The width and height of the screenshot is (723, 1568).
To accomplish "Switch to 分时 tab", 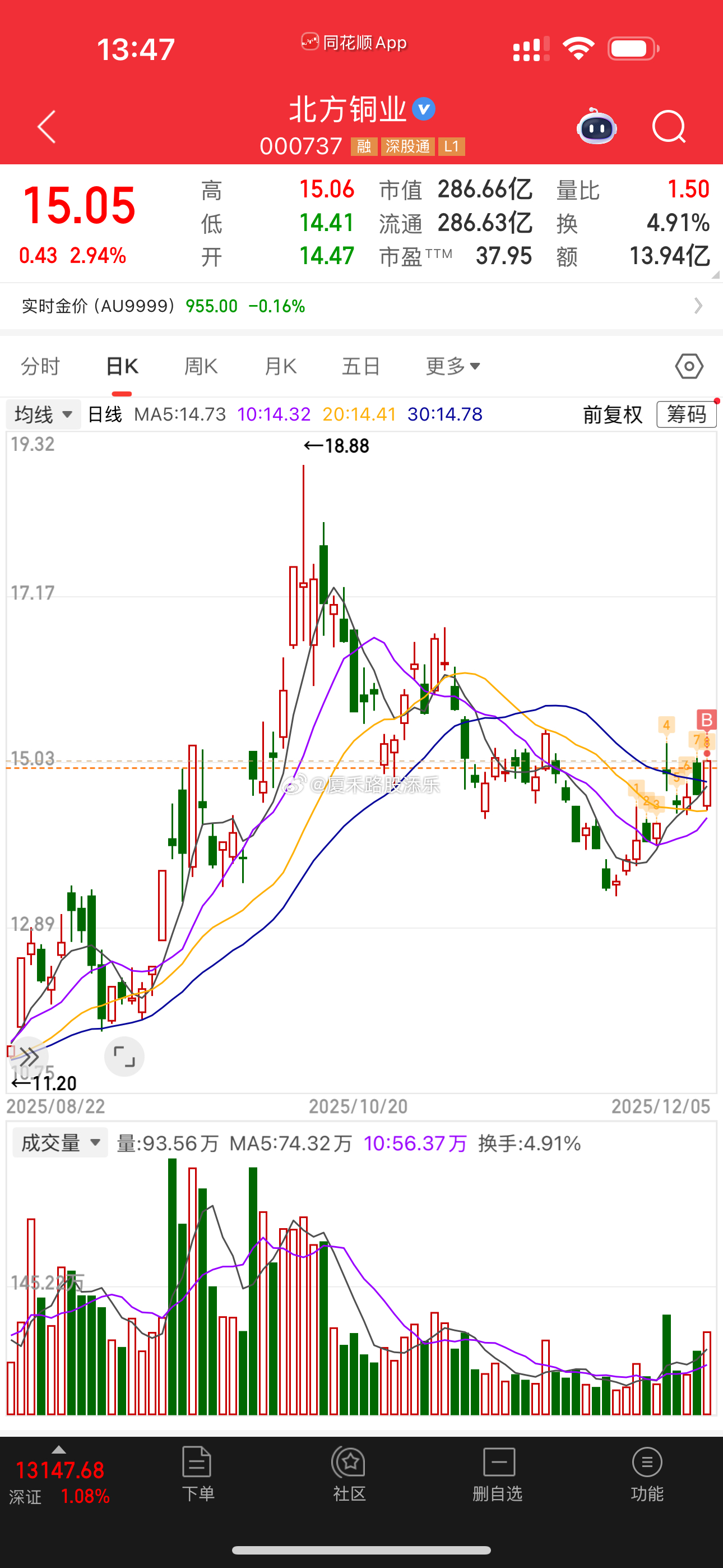I will [40, 366].
